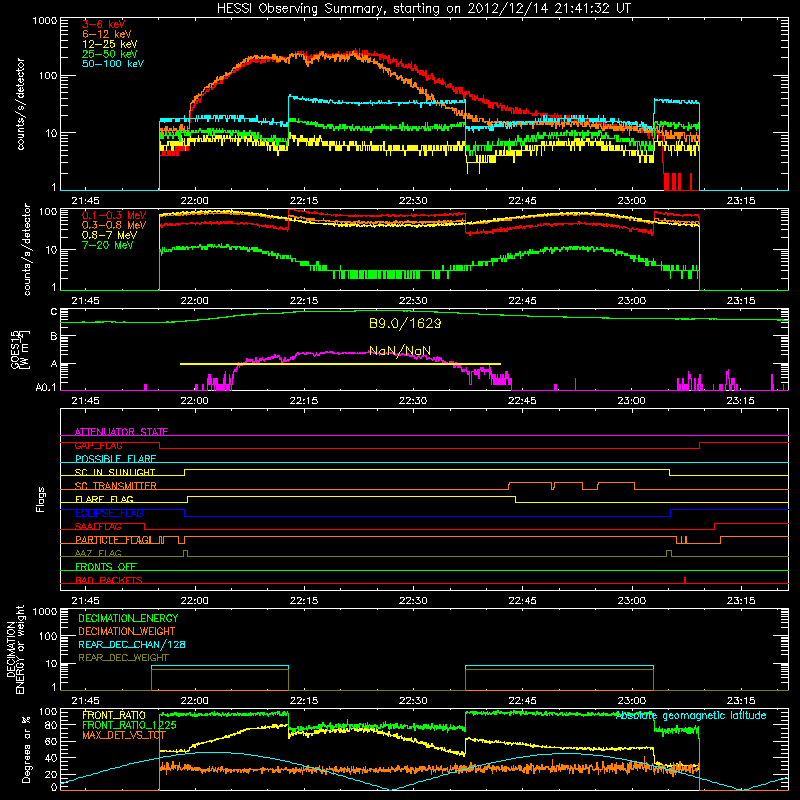Viewport: 800px width, 800px height.
Task: Select the PARTICLE_FLAG label
Action: [x=113, y=540]
